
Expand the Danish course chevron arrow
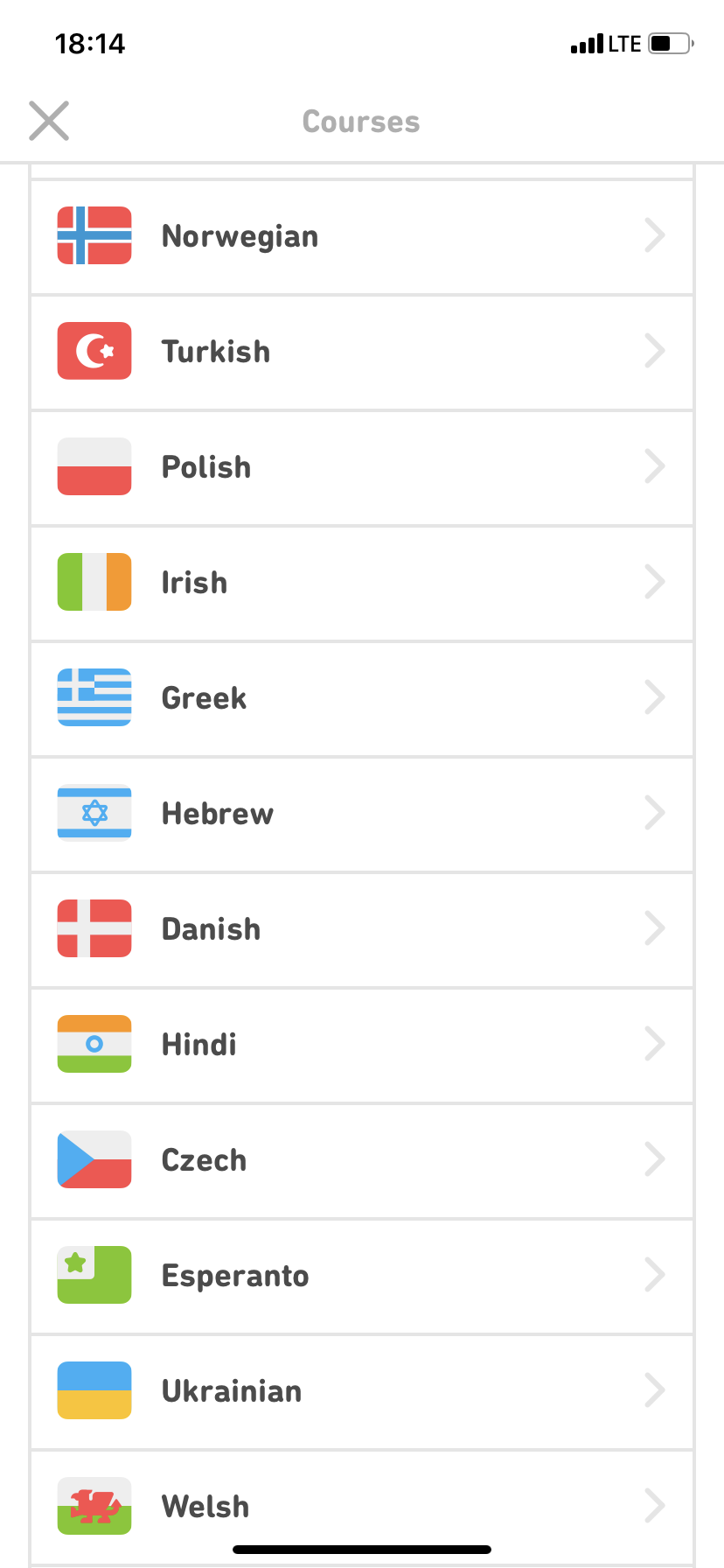click(x=655, y=928)
